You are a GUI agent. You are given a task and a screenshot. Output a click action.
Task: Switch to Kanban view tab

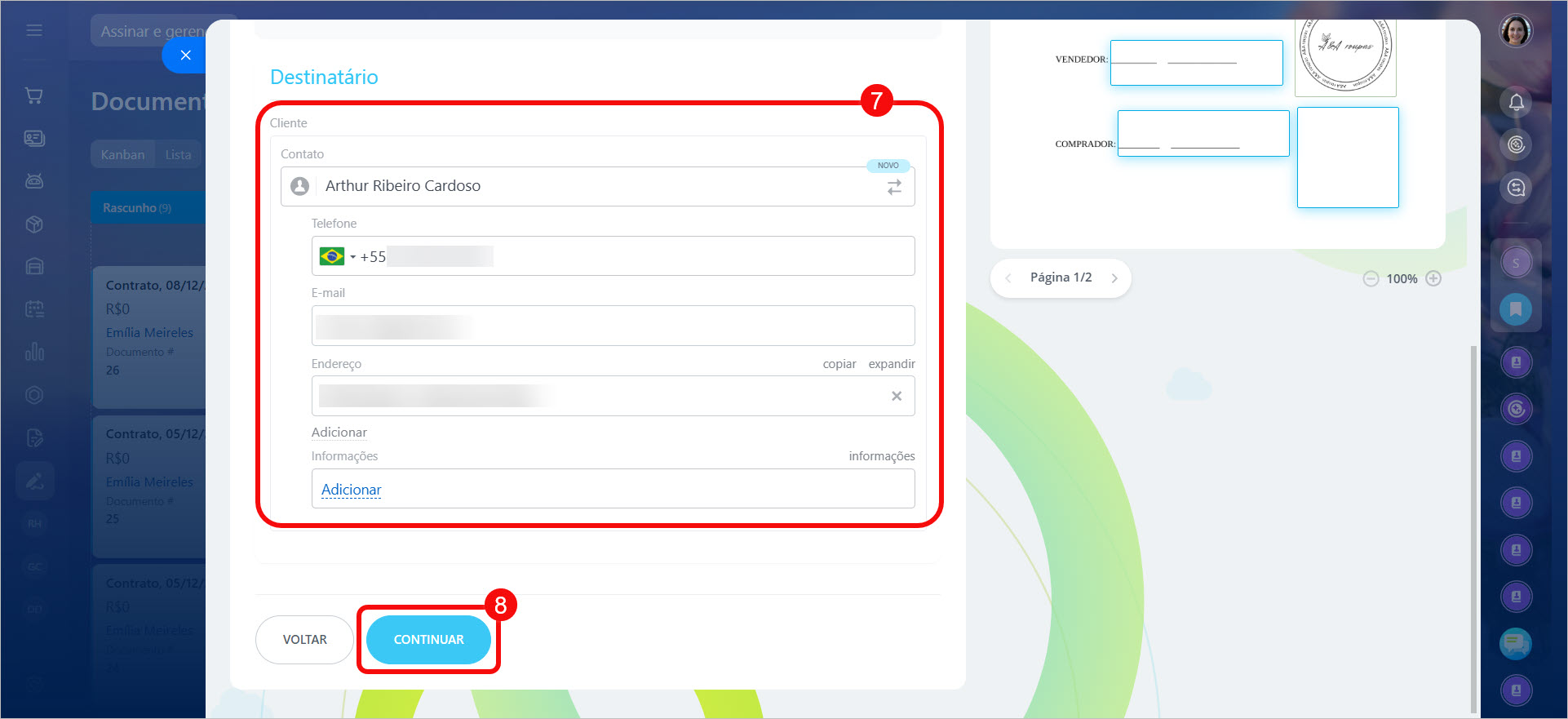point(122,154)
